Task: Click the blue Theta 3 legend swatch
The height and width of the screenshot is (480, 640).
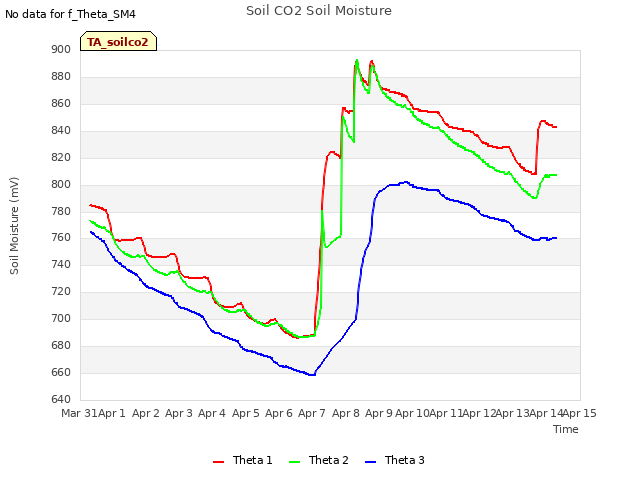Action: point(371,462)
